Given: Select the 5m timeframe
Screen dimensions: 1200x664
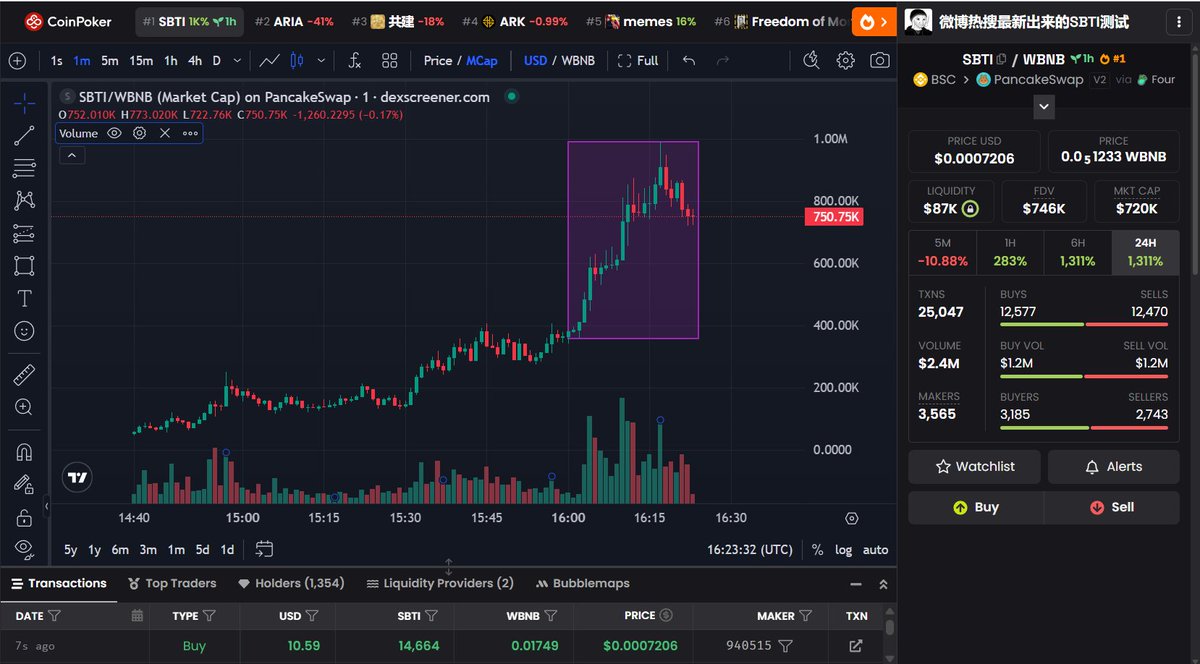Looking at the screenshot, I should [110, 60].
